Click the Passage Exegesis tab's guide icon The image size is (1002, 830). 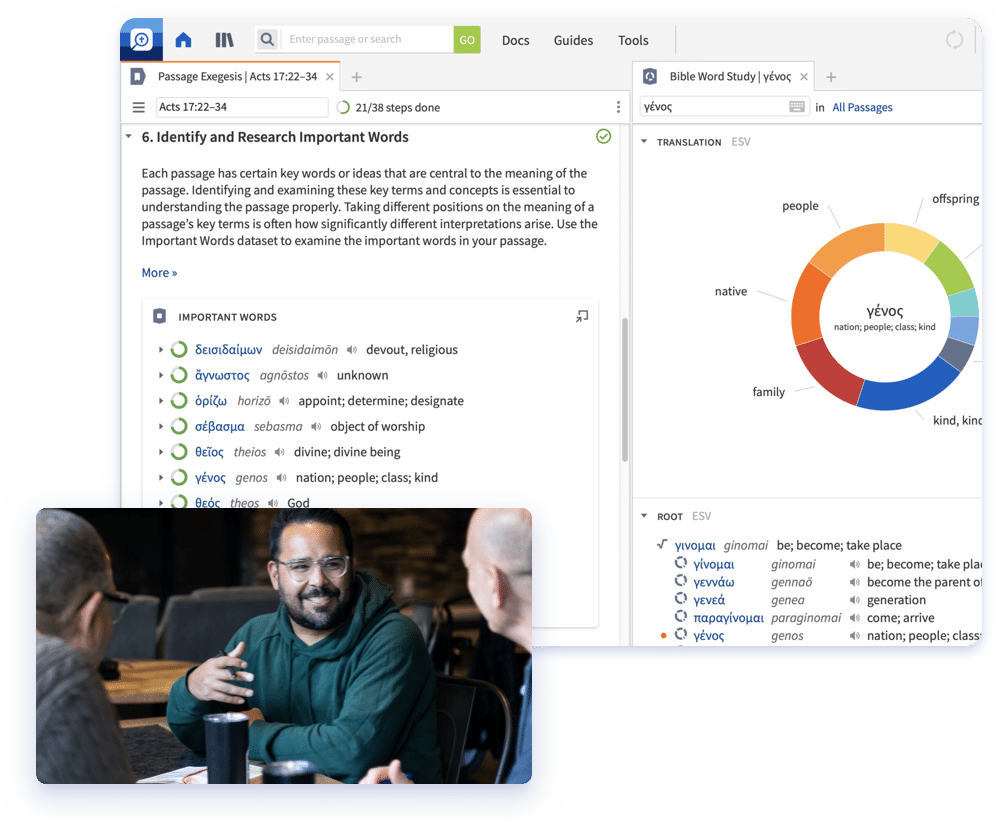pos(137,77)
